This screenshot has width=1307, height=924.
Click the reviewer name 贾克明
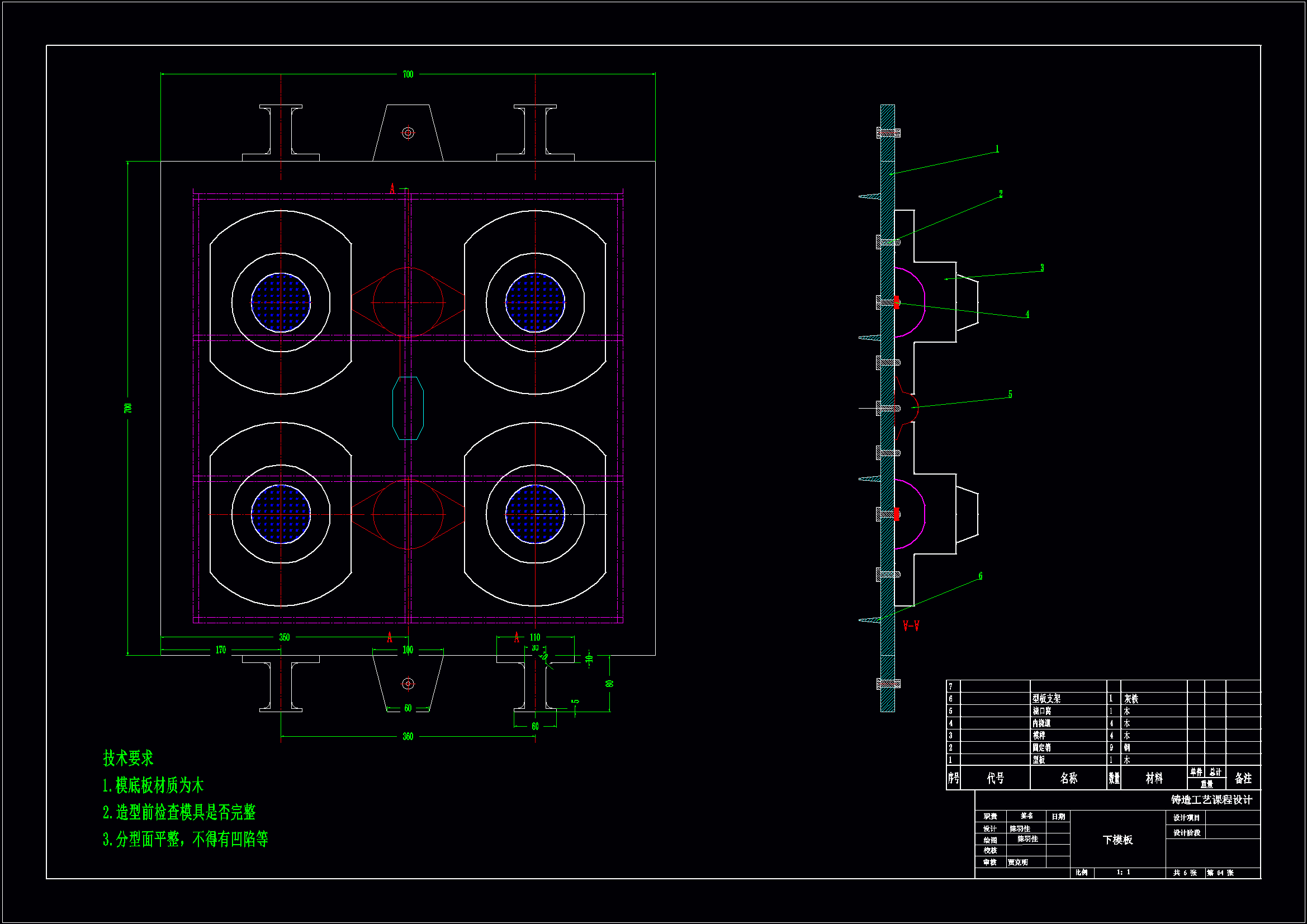point(1017,863)
